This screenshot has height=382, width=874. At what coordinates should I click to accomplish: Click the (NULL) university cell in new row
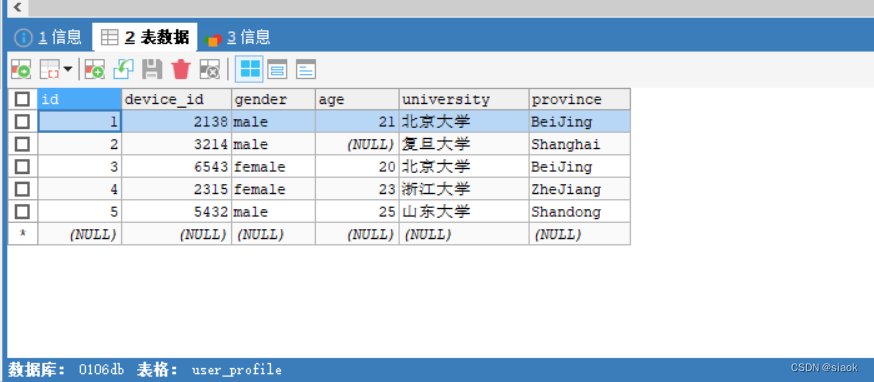point(464,234)
